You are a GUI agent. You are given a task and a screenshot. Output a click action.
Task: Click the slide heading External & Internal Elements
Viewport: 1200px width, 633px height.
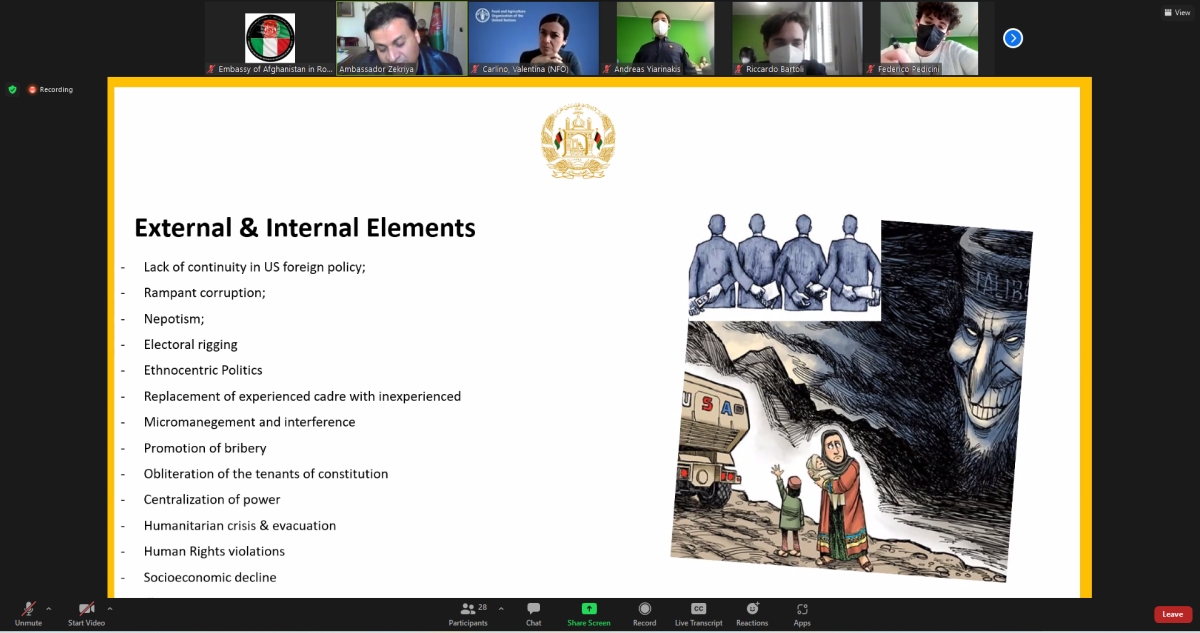[x=305, y=227]
